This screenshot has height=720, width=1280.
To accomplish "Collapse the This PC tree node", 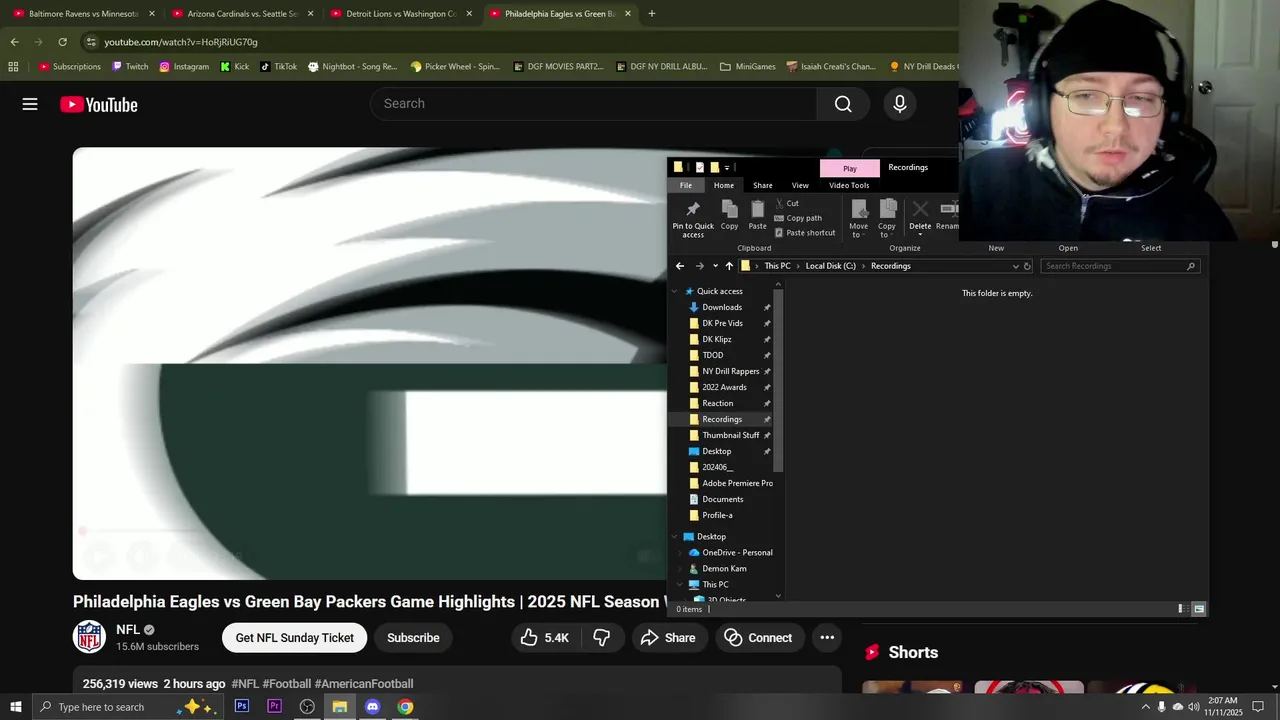I will [x=681, y=585].
